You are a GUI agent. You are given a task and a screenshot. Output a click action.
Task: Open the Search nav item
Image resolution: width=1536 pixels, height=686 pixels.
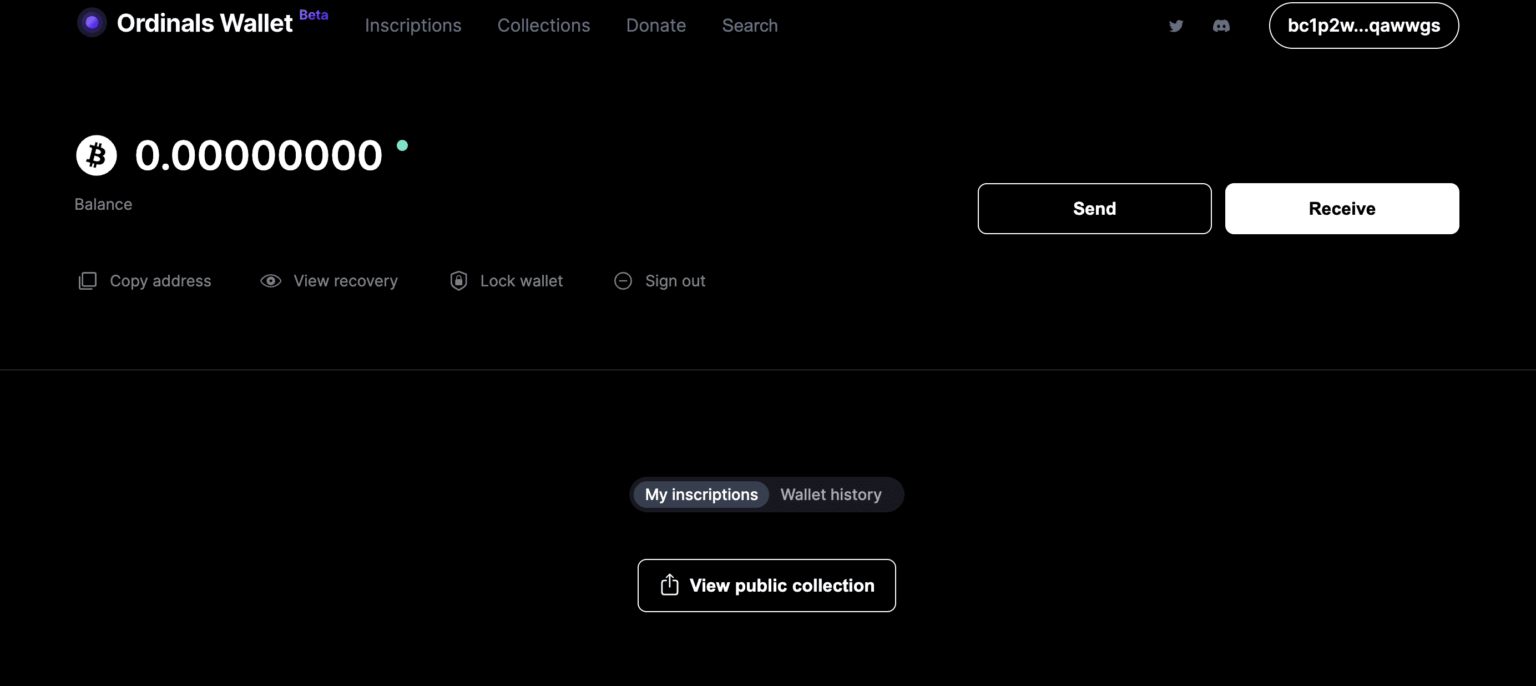750,26
